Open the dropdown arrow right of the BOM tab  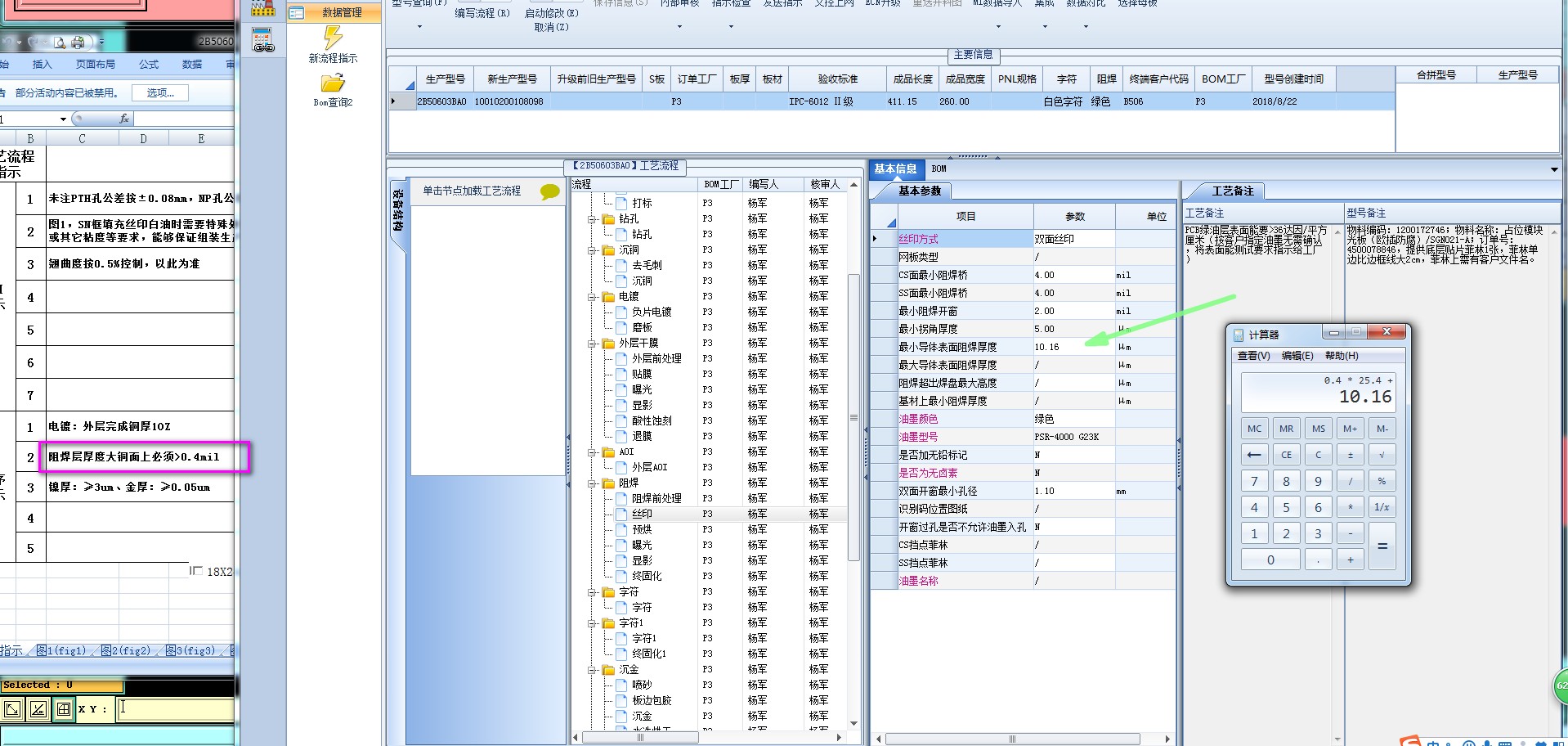click(x=1553, y=169)
